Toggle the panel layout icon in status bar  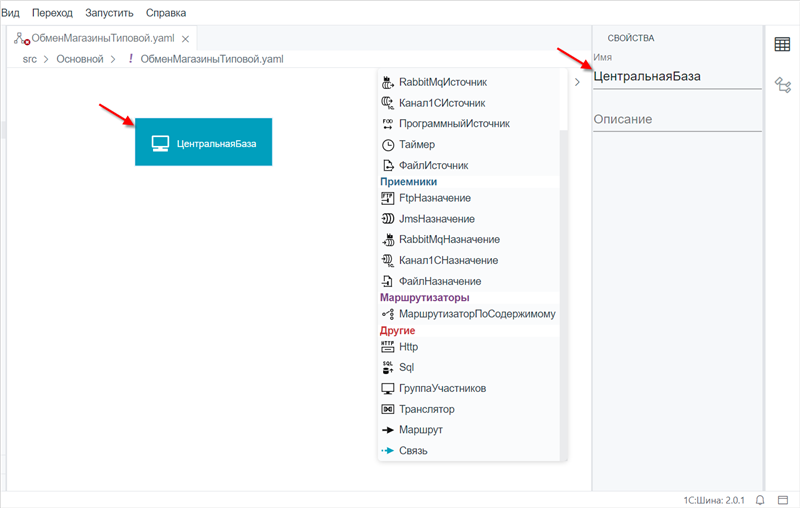(783, 500)
